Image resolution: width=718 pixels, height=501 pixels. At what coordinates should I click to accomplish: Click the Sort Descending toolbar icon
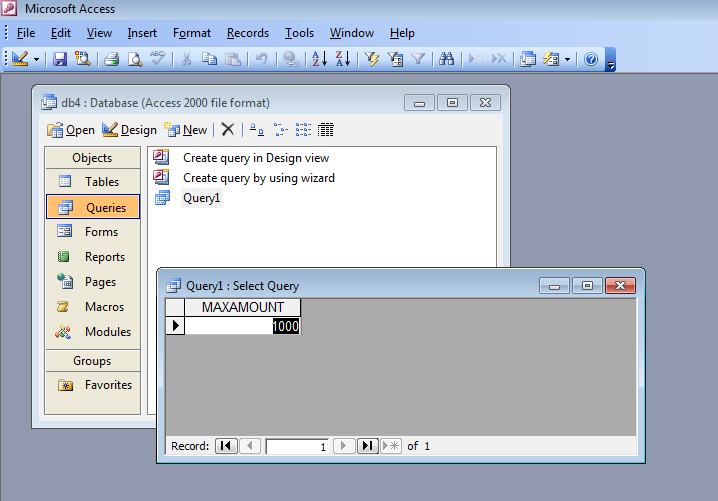[x=342, y=60]
